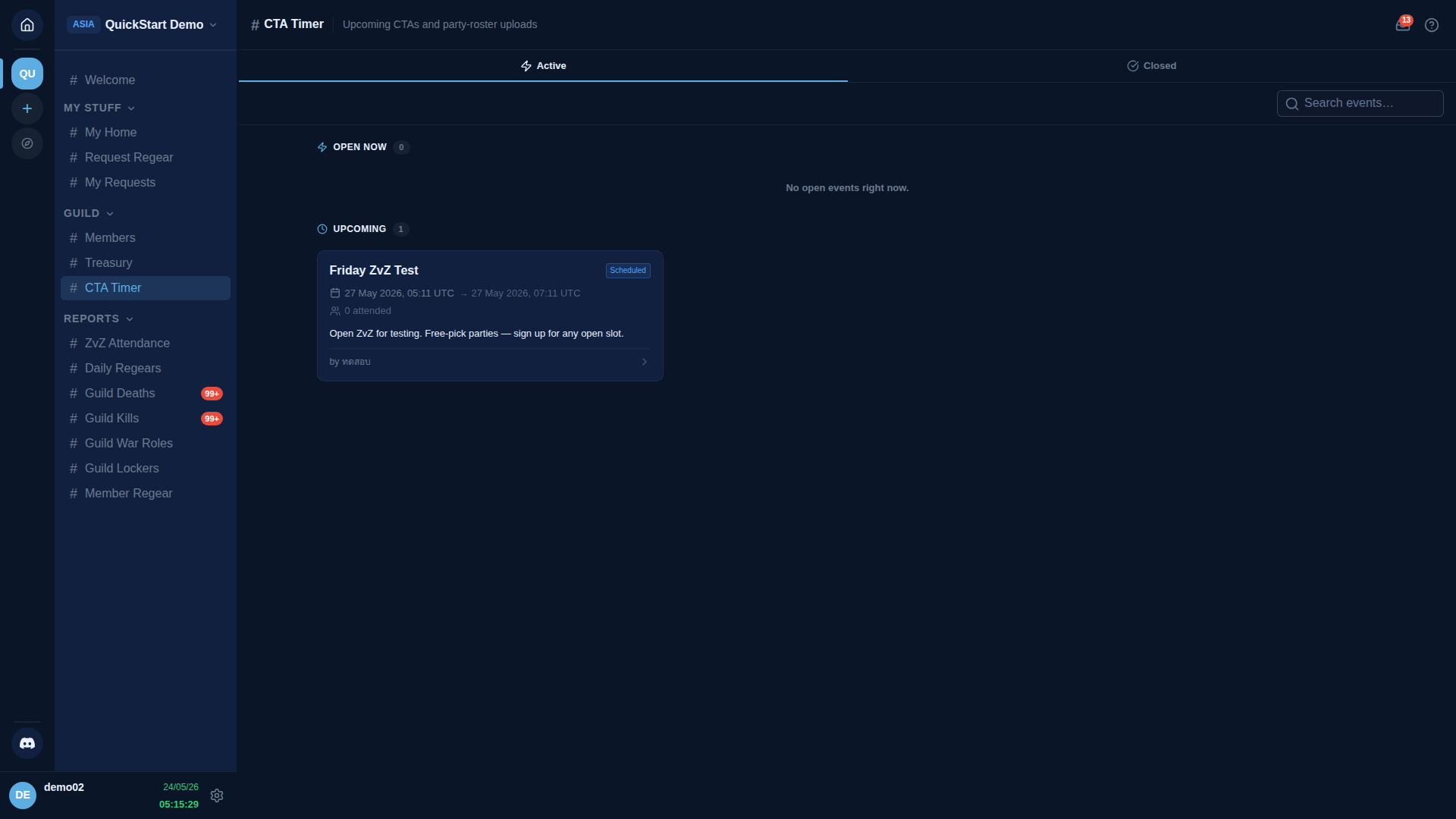Viewport: 1456px width, 819px height.
Task: Open Request Regear page
Action: [146, 158]
